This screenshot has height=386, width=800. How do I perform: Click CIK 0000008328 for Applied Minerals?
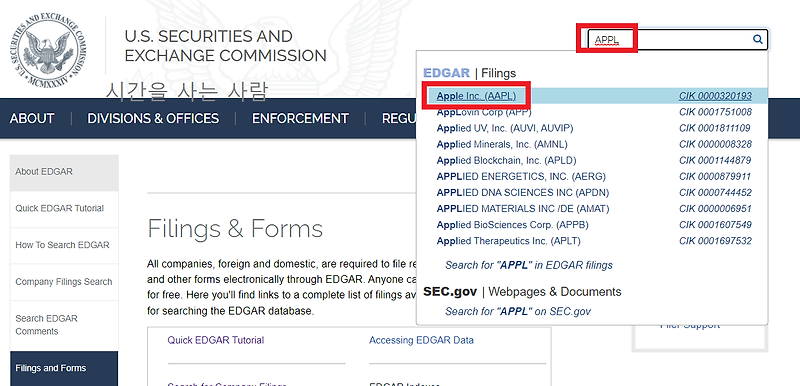pyautogui.click(x=715, y=144)
